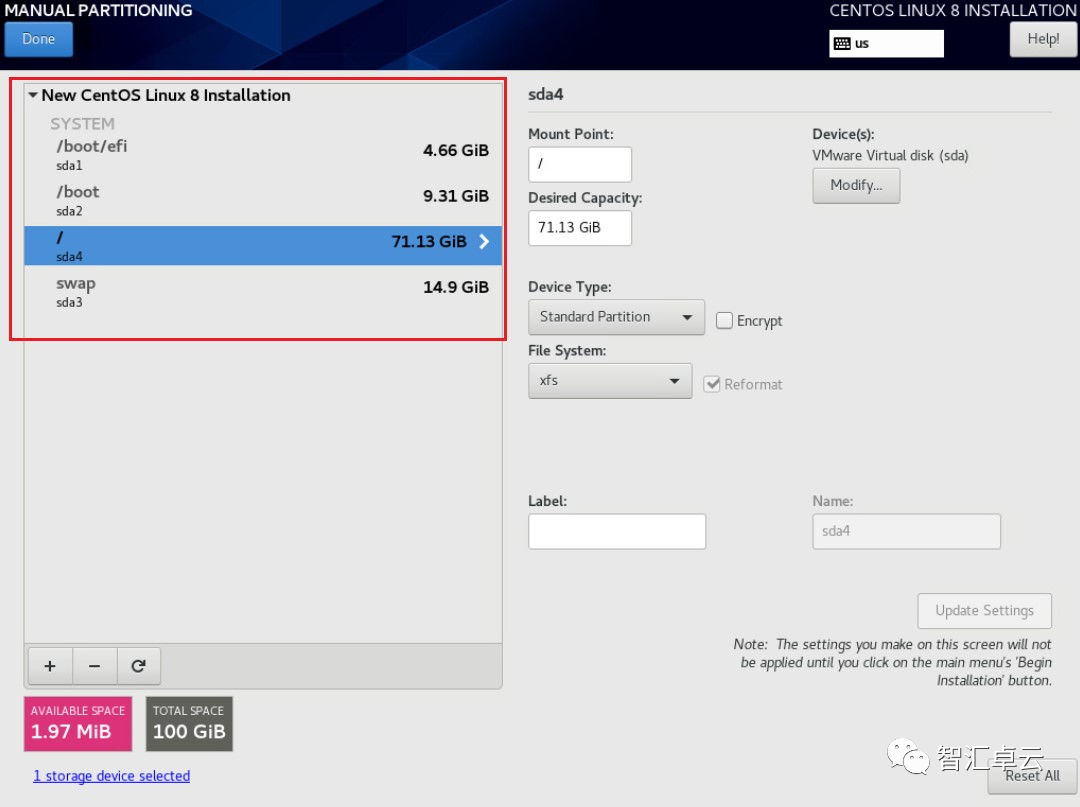Viewport: 1080px width, 807px height.
Task: Toggle the Encrypt checkbox
Action: click(x=724, y=320)
